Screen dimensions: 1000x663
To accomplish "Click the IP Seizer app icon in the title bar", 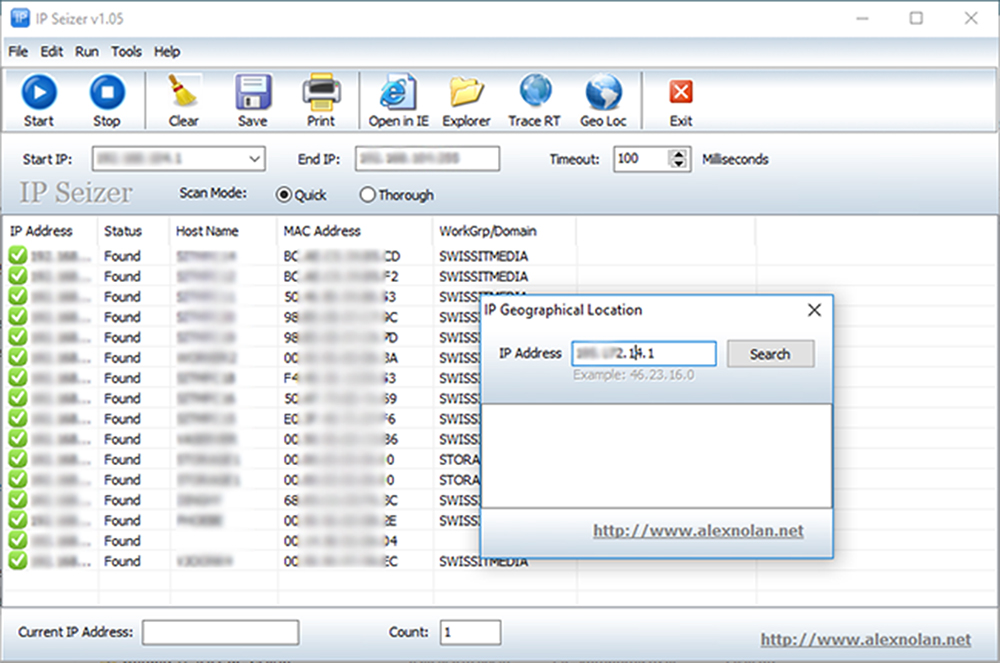I will (20, 18).
